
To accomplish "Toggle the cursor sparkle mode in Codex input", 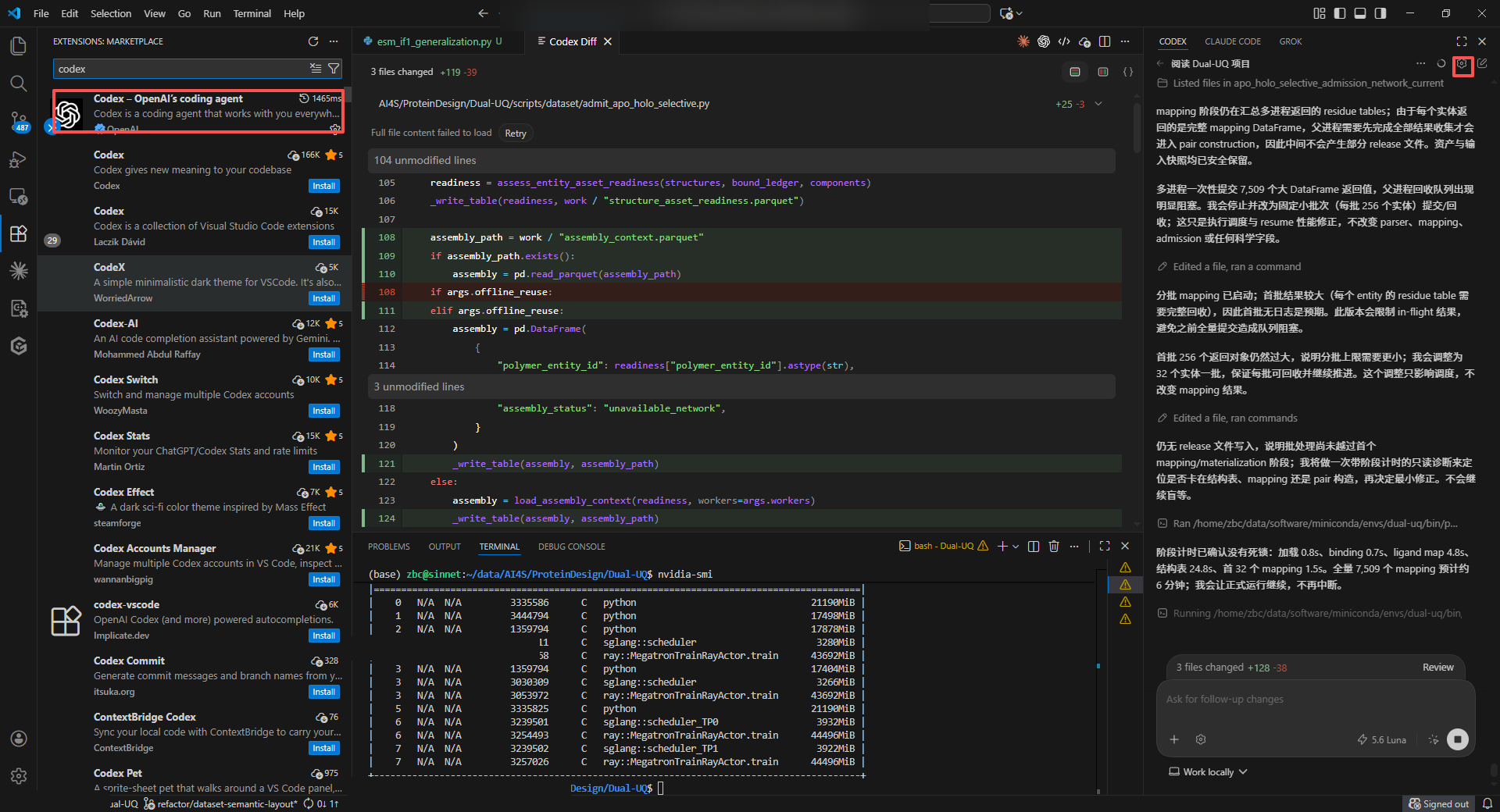I will pos(1434,739).
